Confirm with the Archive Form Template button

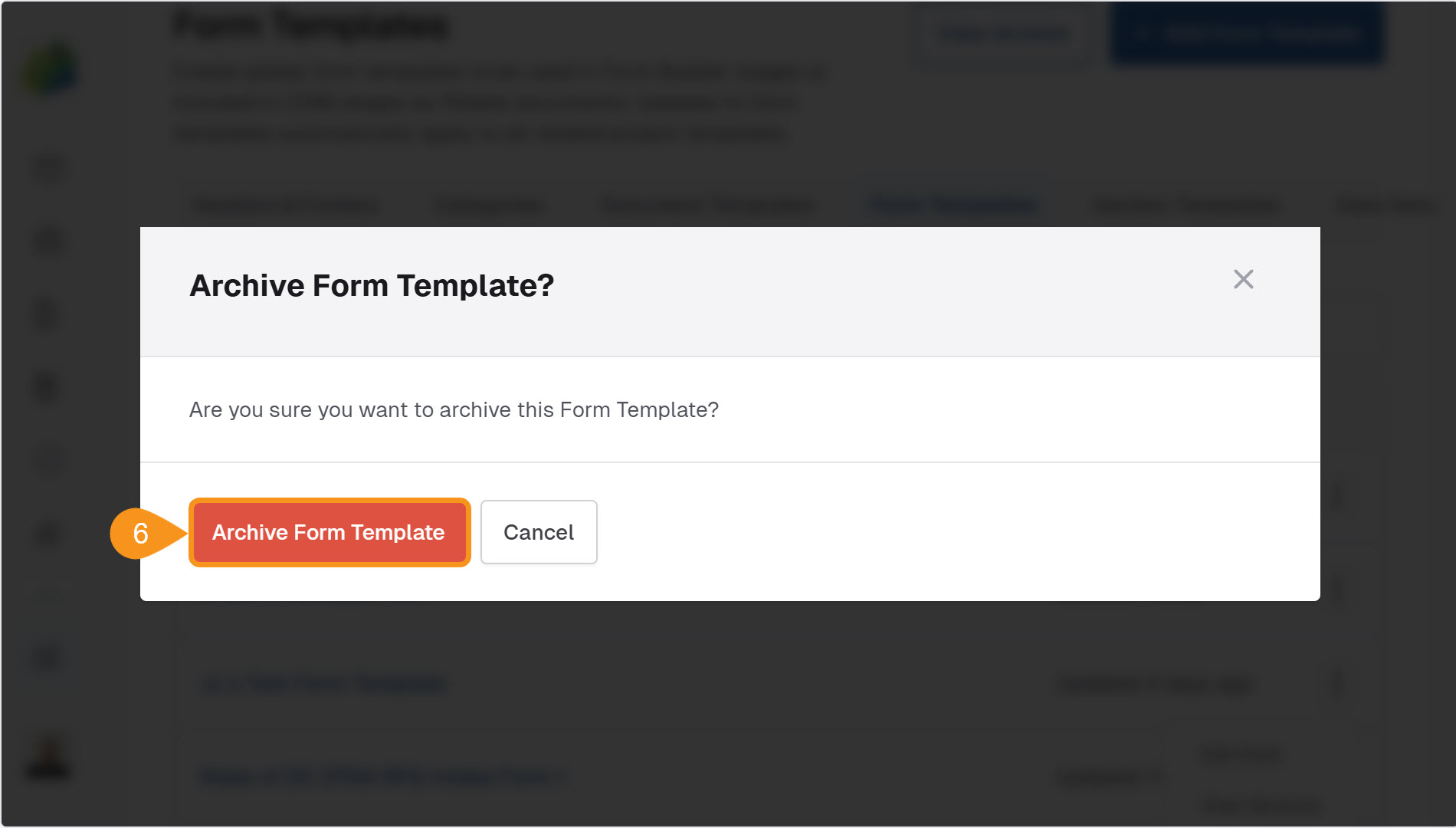pos(329,532)
